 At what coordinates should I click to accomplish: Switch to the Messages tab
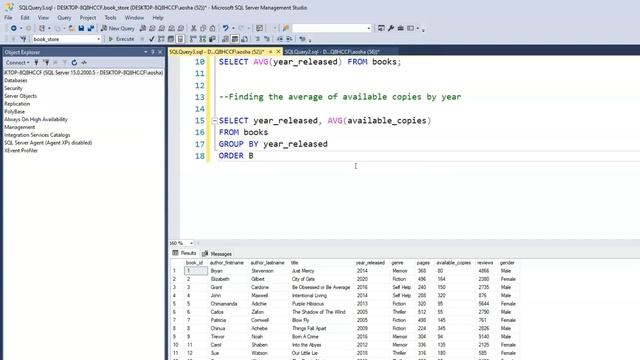point(217,253)
